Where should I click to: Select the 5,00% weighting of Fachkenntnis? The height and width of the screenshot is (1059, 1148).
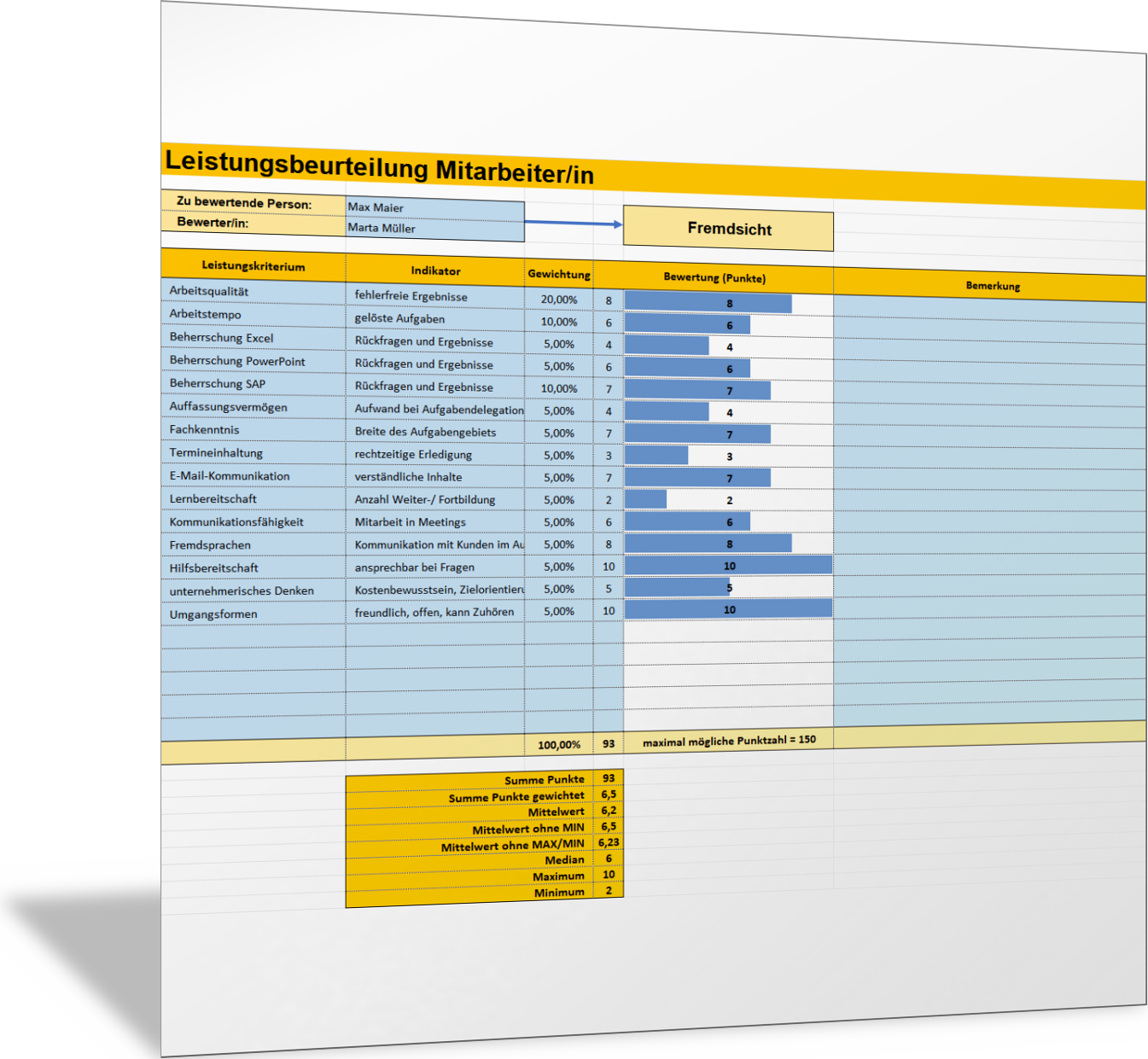559,433
